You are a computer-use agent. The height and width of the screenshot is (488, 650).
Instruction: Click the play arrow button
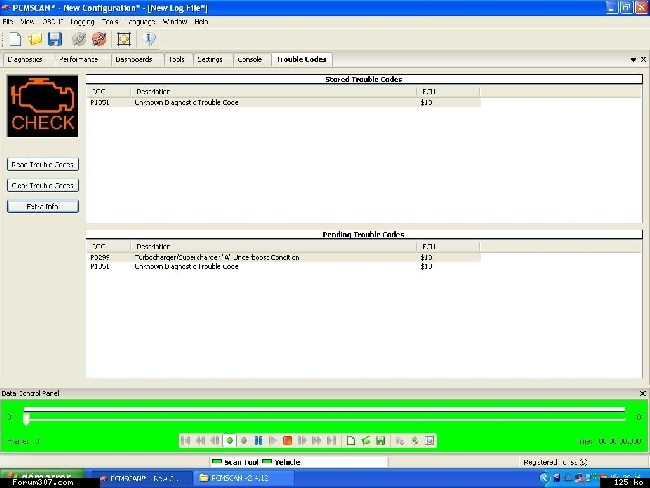(x=273, y=440)
